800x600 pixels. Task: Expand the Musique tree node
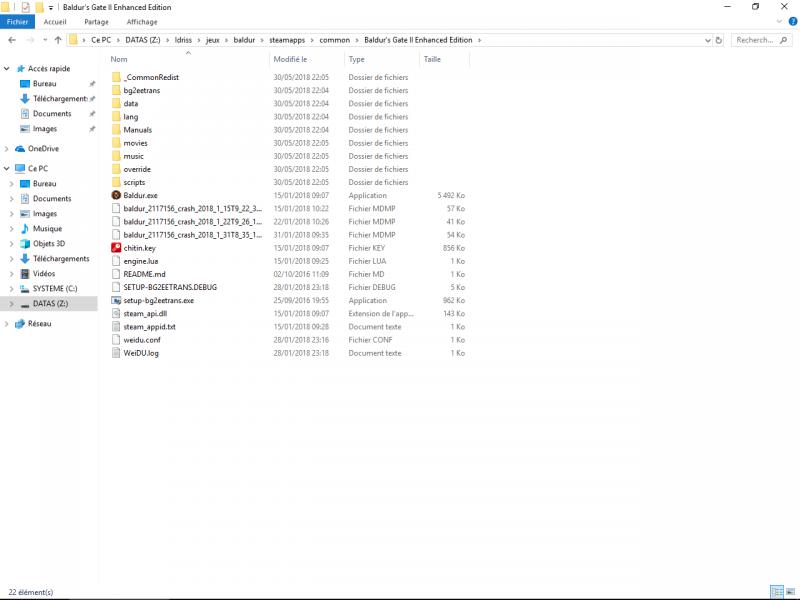coord(12,229)
